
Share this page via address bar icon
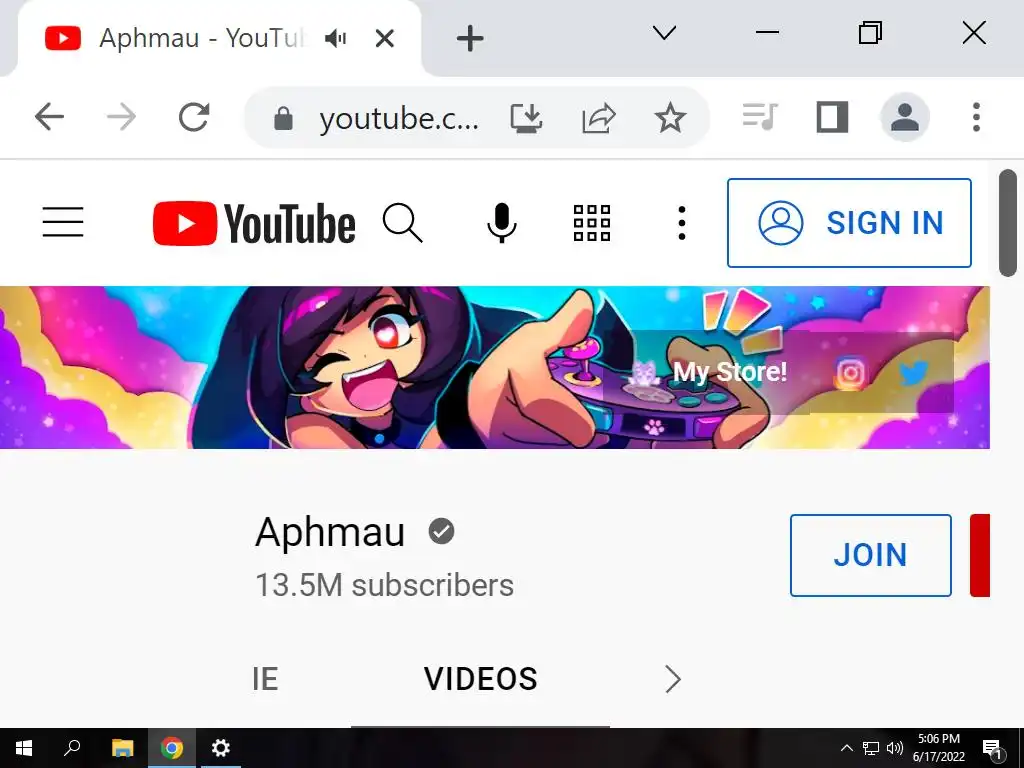pyautogui.click(x=599, y=118)
